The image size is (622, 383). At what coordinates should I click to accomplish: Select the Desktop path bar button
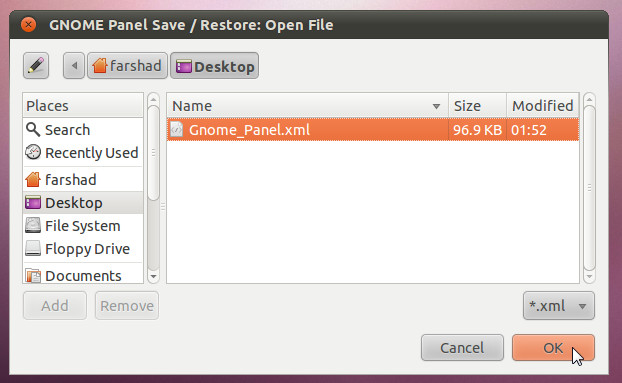215,66
